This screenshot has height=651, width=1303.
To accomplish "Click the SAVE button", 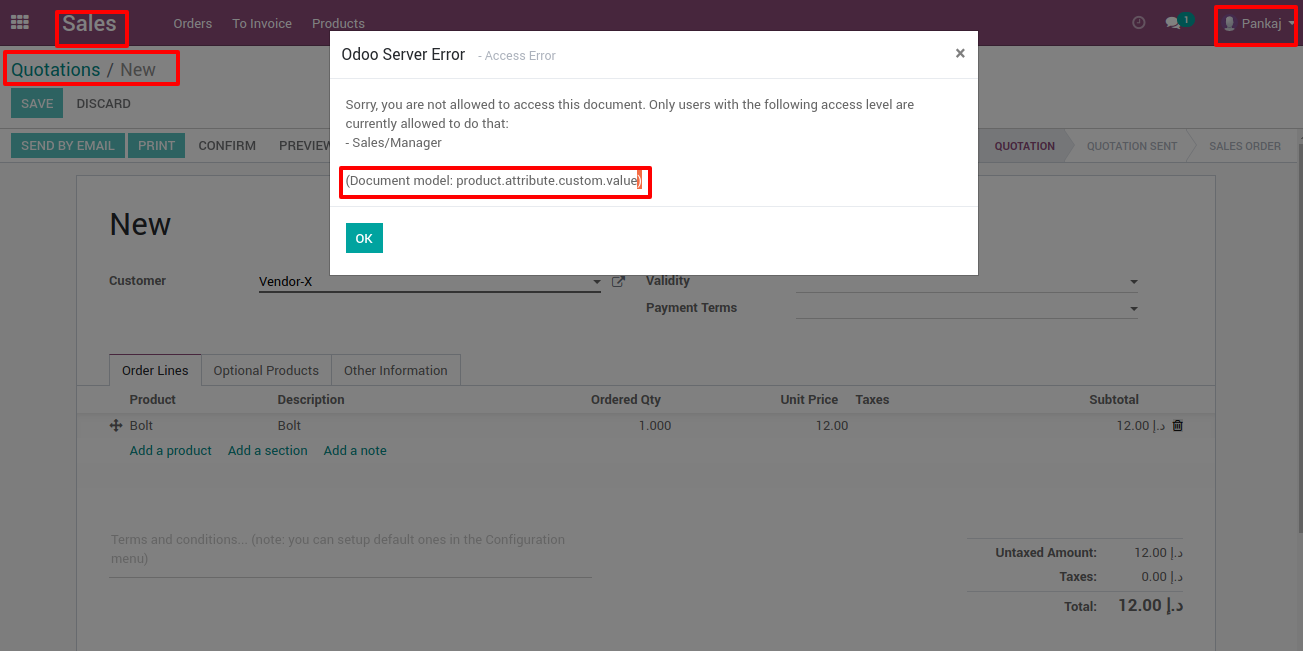I will [x=36, y=103].
